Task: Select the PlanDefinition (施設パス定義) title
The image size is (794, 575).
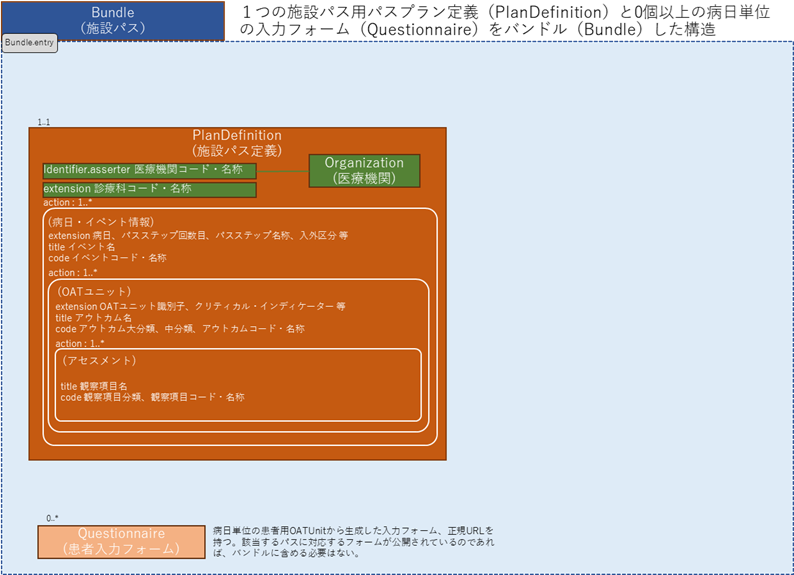Action: coord(237,142)
